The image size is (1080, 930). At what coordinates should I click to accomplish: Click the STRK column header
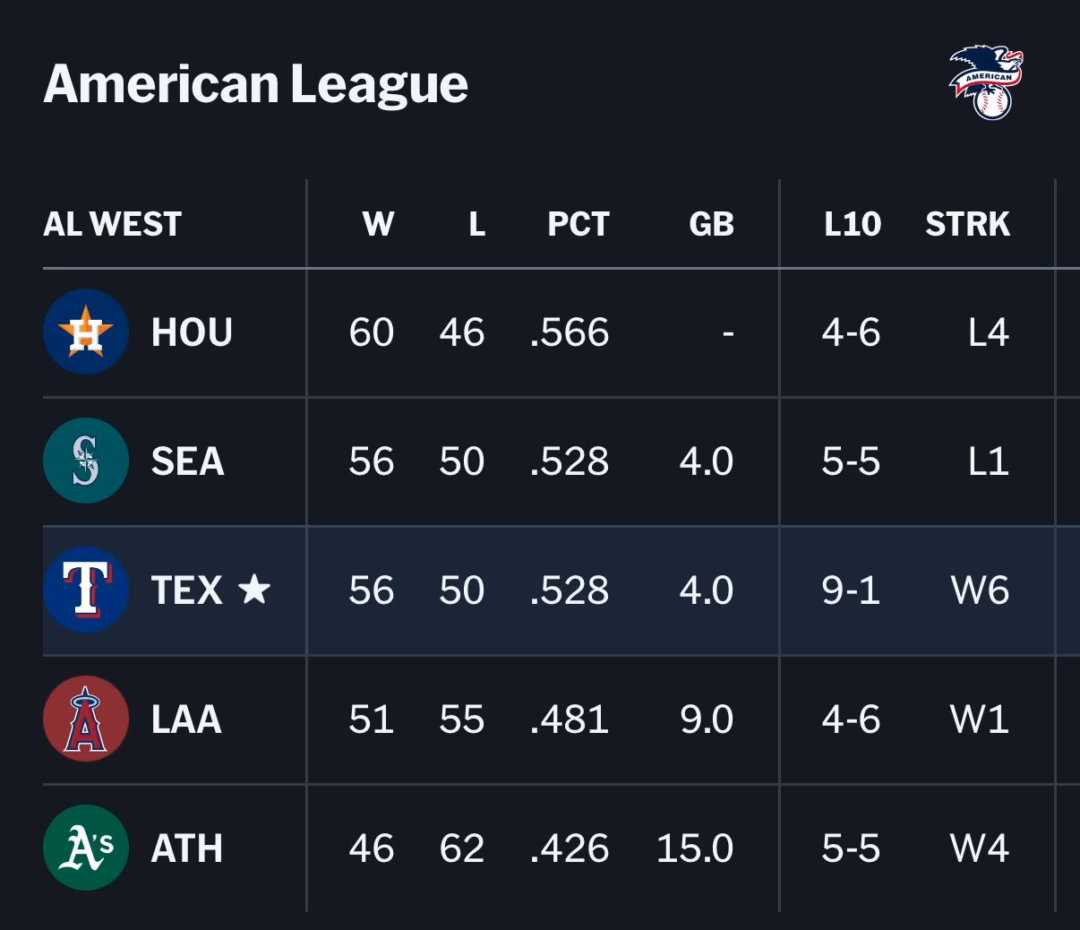click(967, 224)
